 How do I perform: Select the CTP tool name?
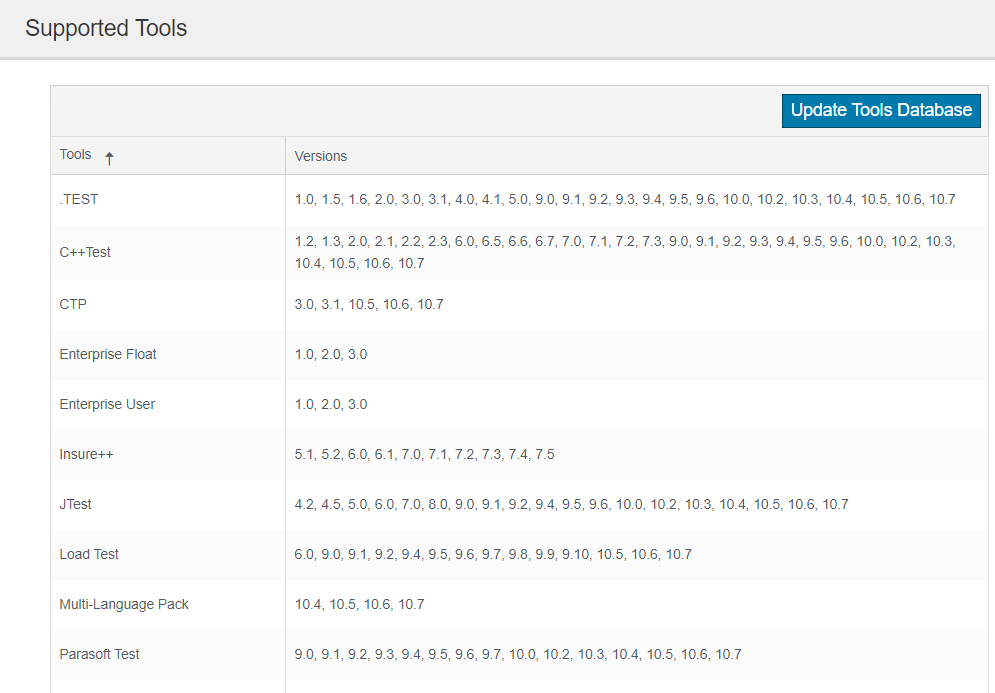click(x=73, y=304)
